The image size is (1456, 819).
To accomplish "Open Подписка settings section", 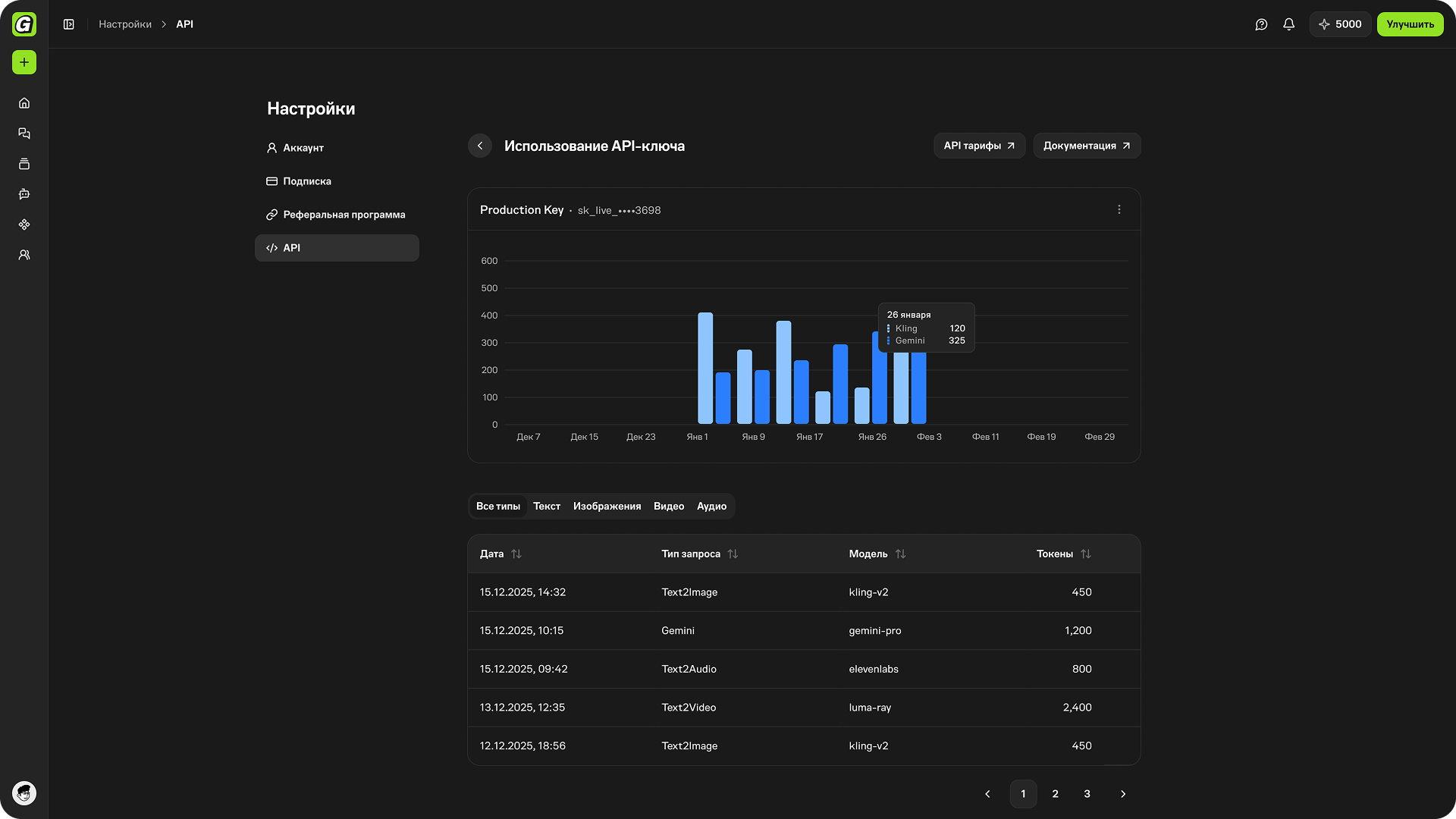I will [306, 181].
